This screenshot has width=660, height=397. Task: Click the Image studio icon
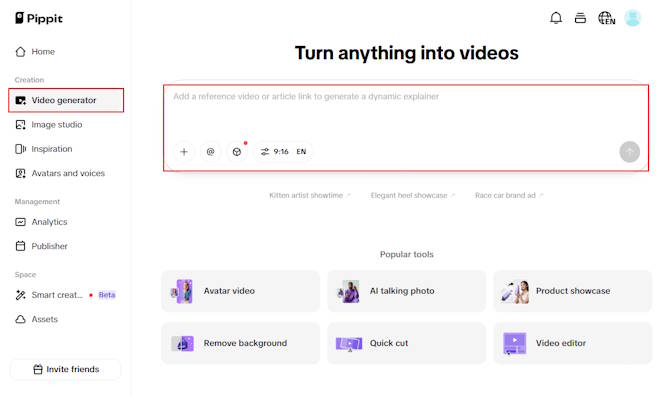pyautogui.click(x=20, y=125)
